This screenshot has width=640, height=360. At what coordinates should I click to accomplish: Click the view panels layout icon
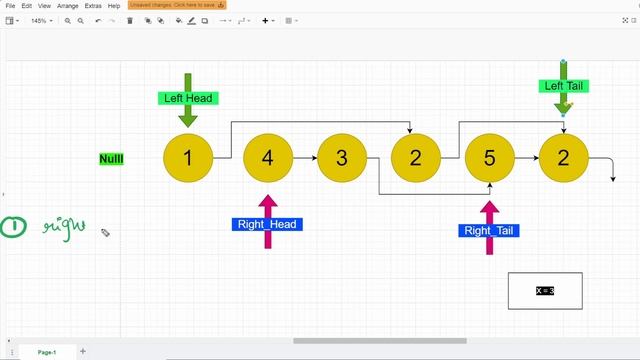click(x=12, y=21)
